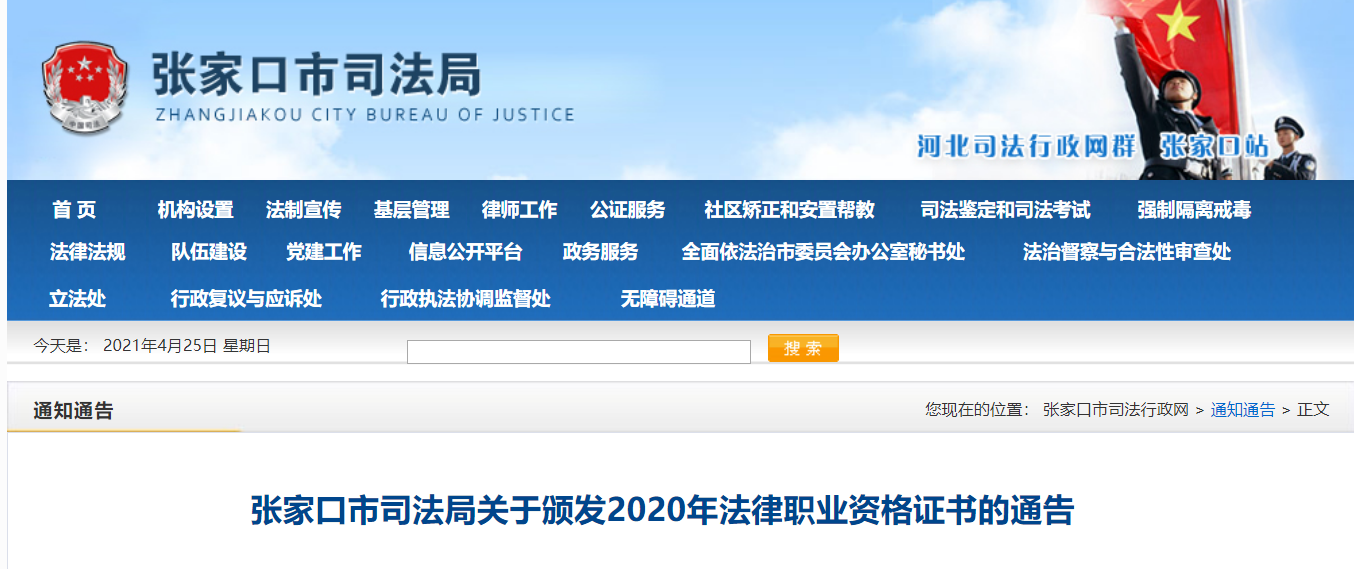The height and width of the screenshot is (569, 1354).
Task: Enable 无障碍通道 accessibility channel
Action: pyautogui.click(x=668, y=299)
